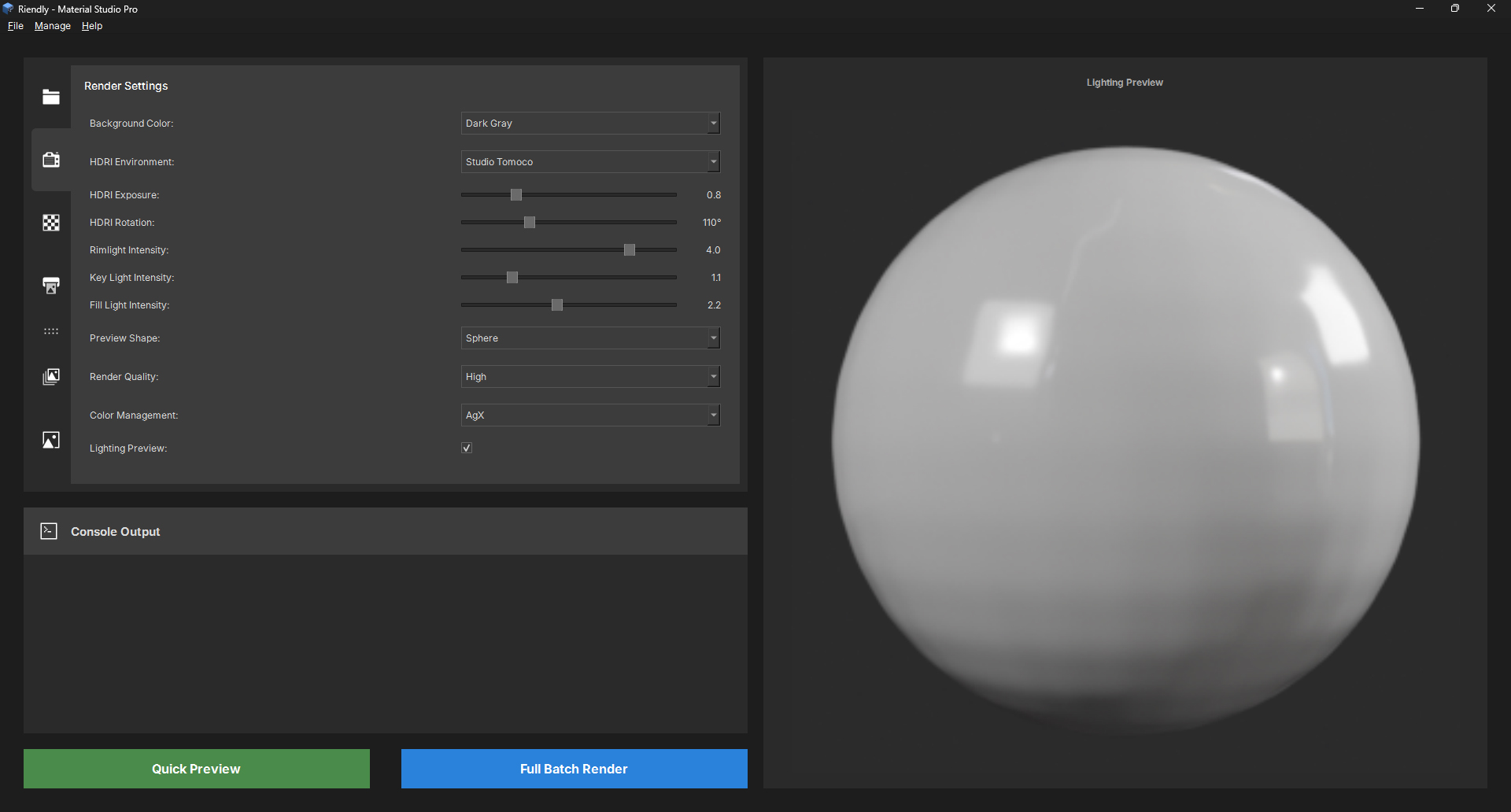The height and width of the screenshot is (812, 1511).
Task: Click the HDRI Rotation value 110°
Action: point(711,222)
